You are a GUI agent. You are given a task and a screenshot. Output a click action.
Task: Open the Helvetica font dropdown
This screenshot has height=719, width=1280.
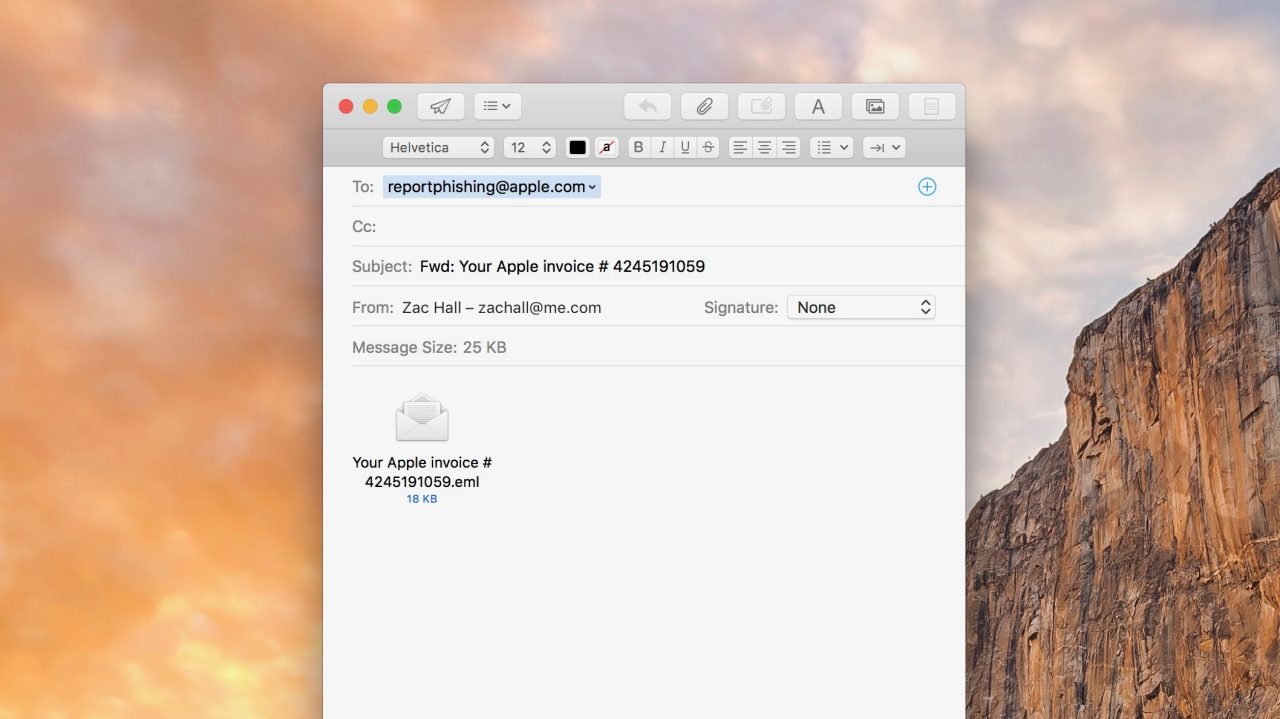(x=438, y=147)
